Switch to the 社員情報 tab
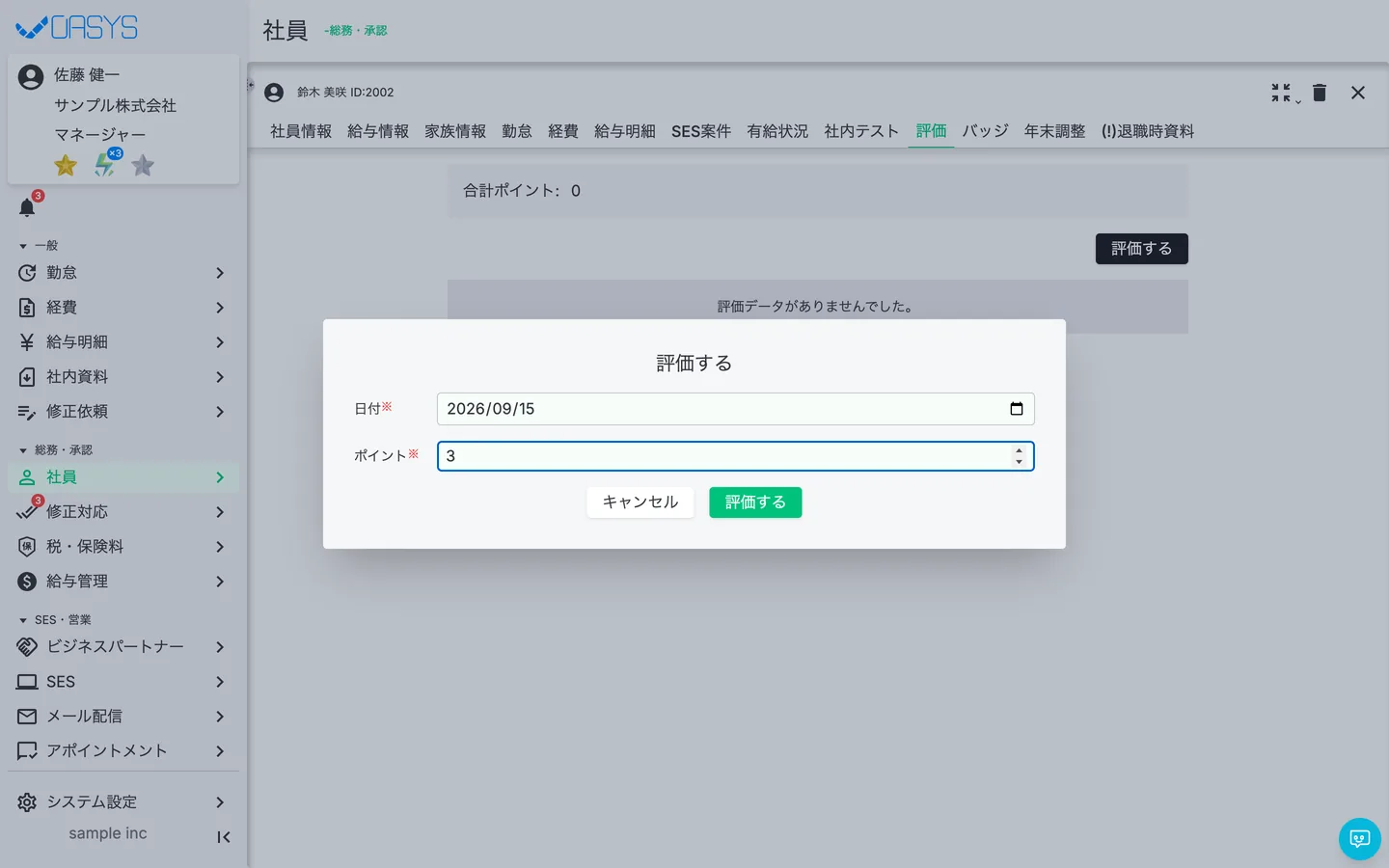1389x868 pixels. pos(301,131)
